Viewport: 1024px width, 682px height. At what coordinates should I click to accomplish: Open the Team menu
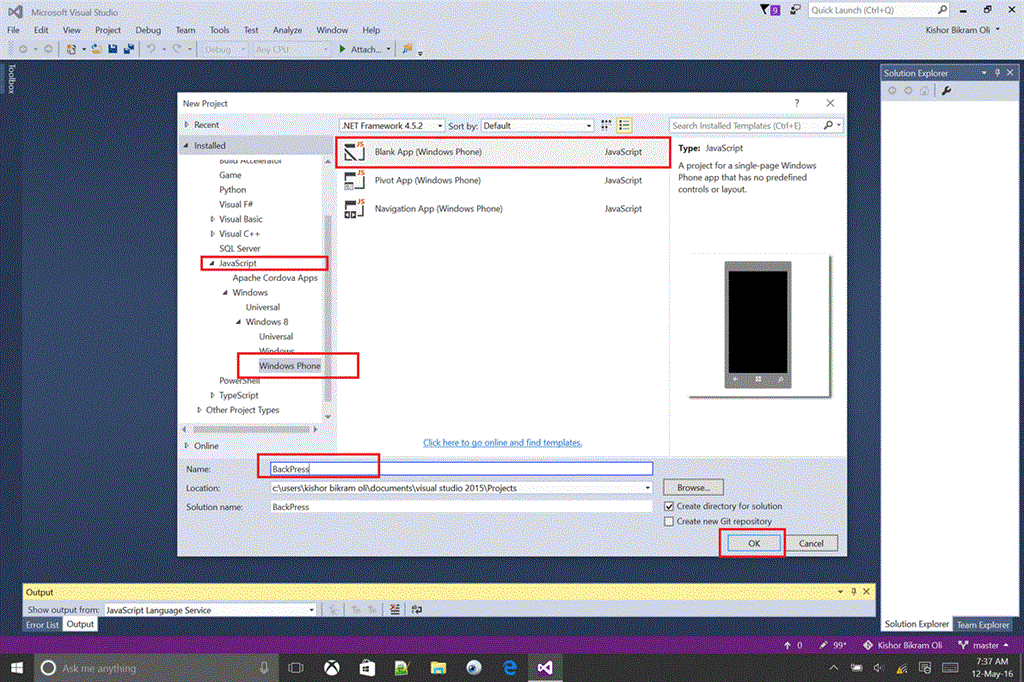pyautogui.click(x=185, y=30)
